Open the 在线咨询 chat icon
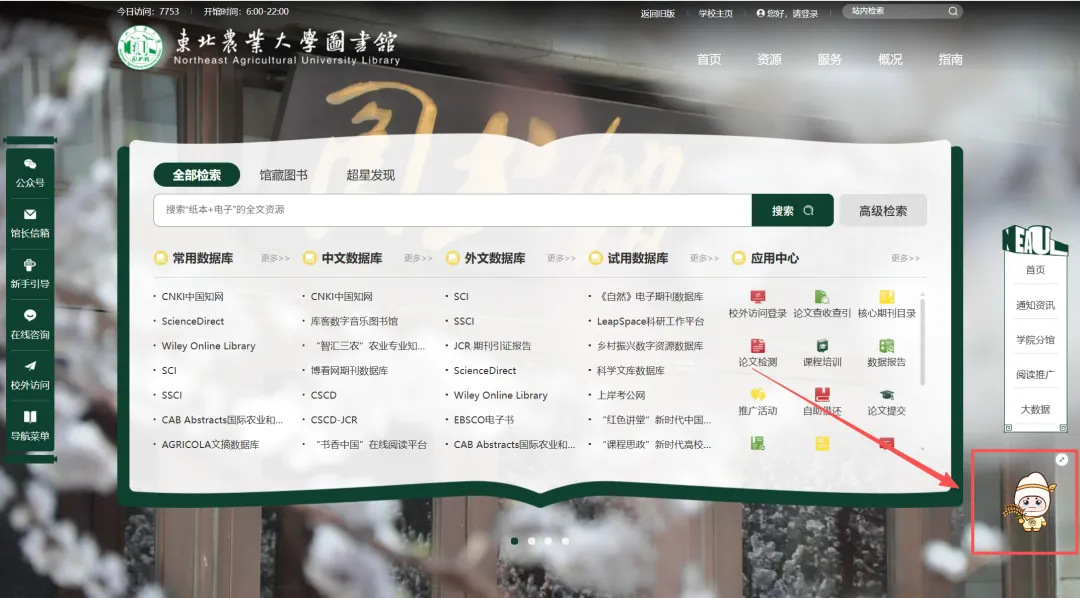The height and width of the screenshot is (598, 1080). pos(30,316)
